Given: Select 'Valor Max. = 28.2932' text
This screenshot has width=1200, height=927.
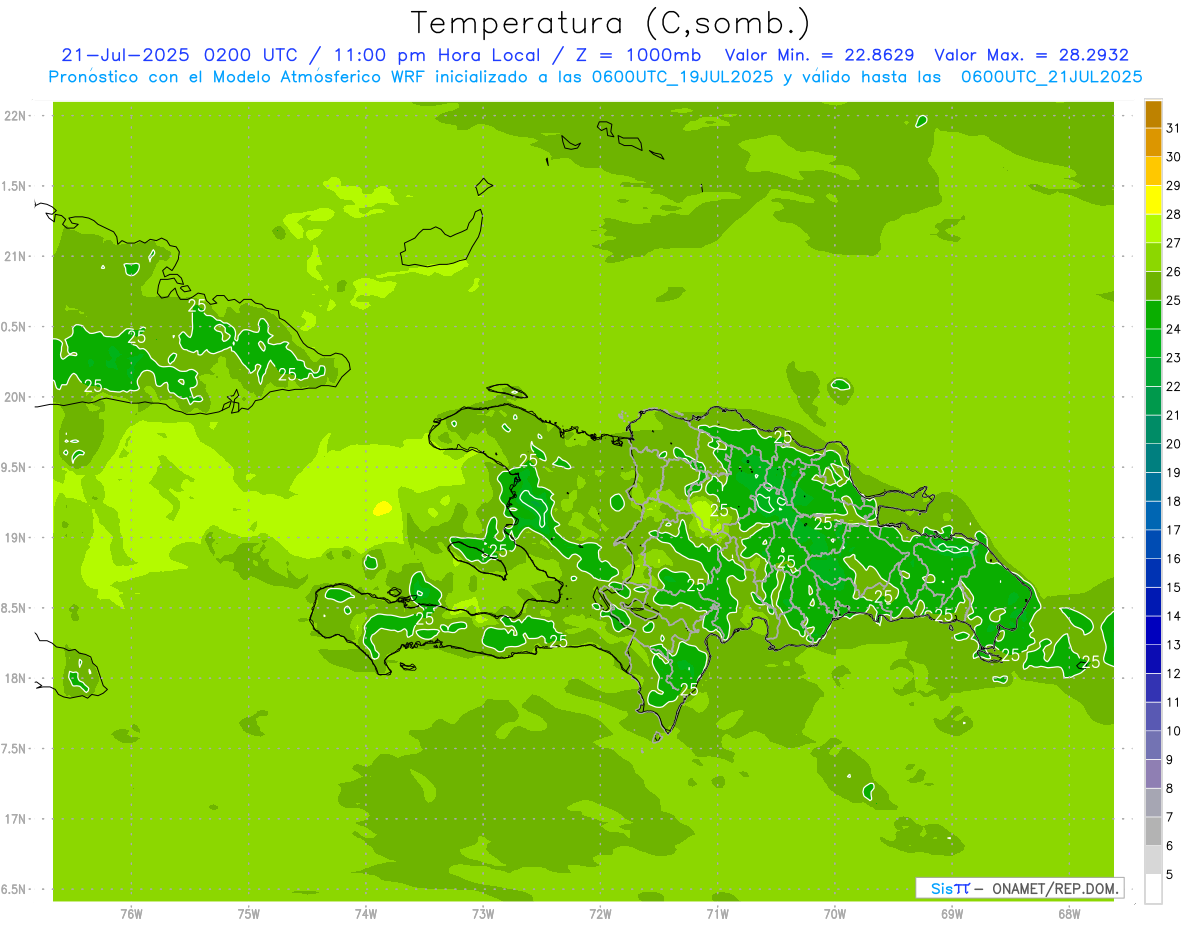Looking at the screenshot, I should [x=1031, y=55].
